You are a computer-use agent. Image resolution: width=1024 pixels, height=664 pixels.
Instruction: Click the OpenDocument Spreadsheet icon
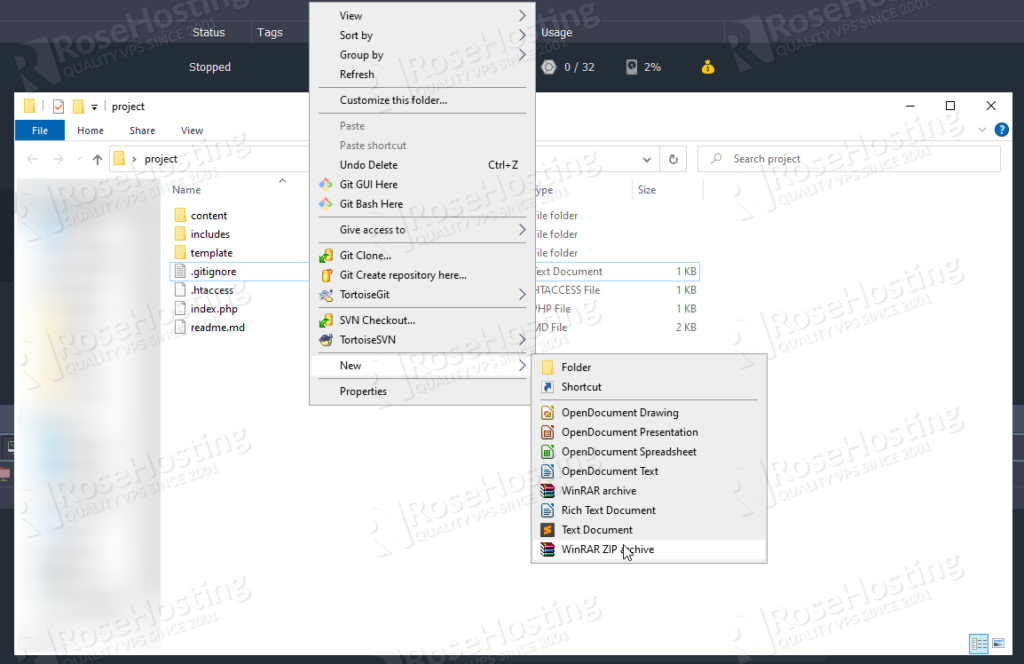point(548,452)
